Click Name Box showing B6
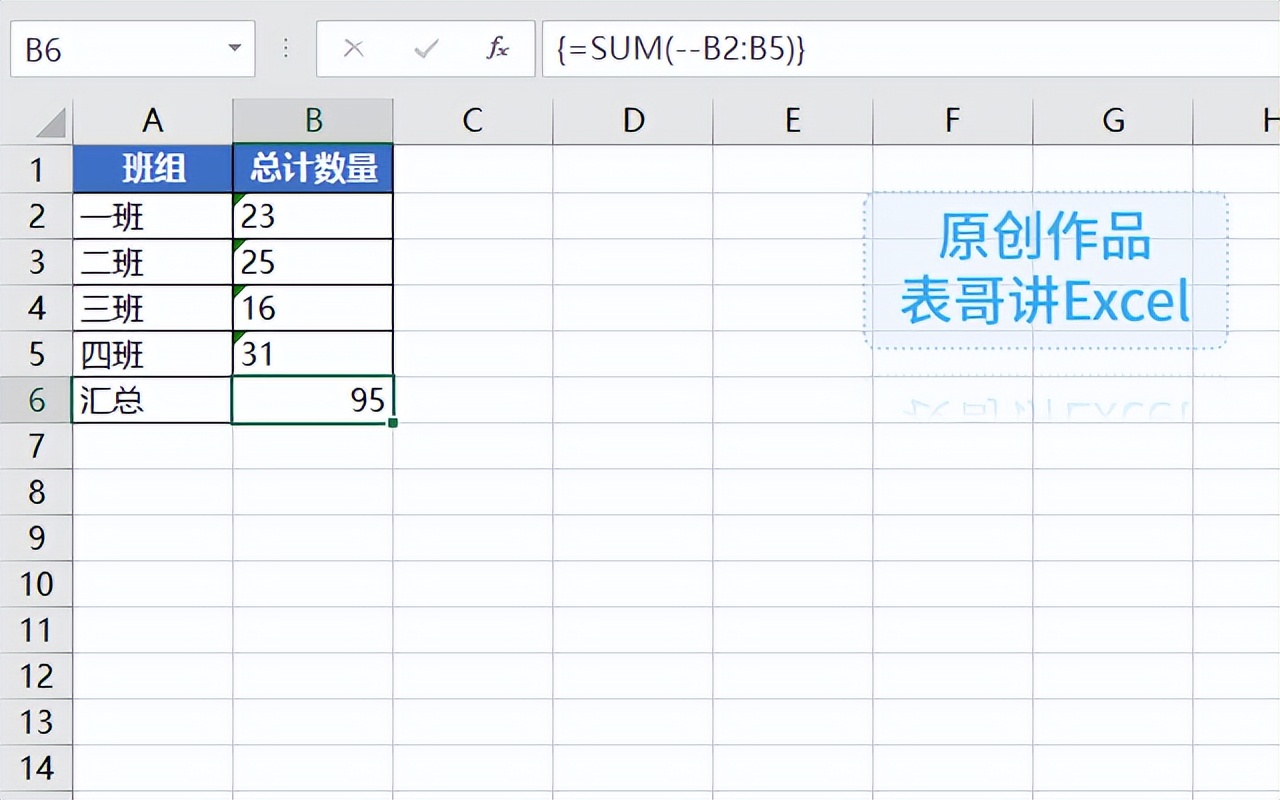The width and height of the screenshot is (1280, 800). (133, 49)
